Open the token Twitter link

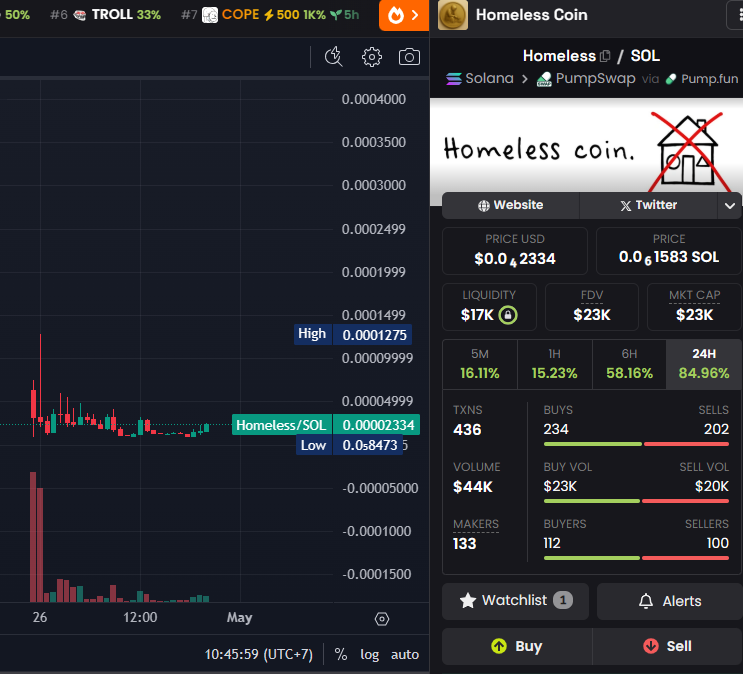(x=648, y=205)
